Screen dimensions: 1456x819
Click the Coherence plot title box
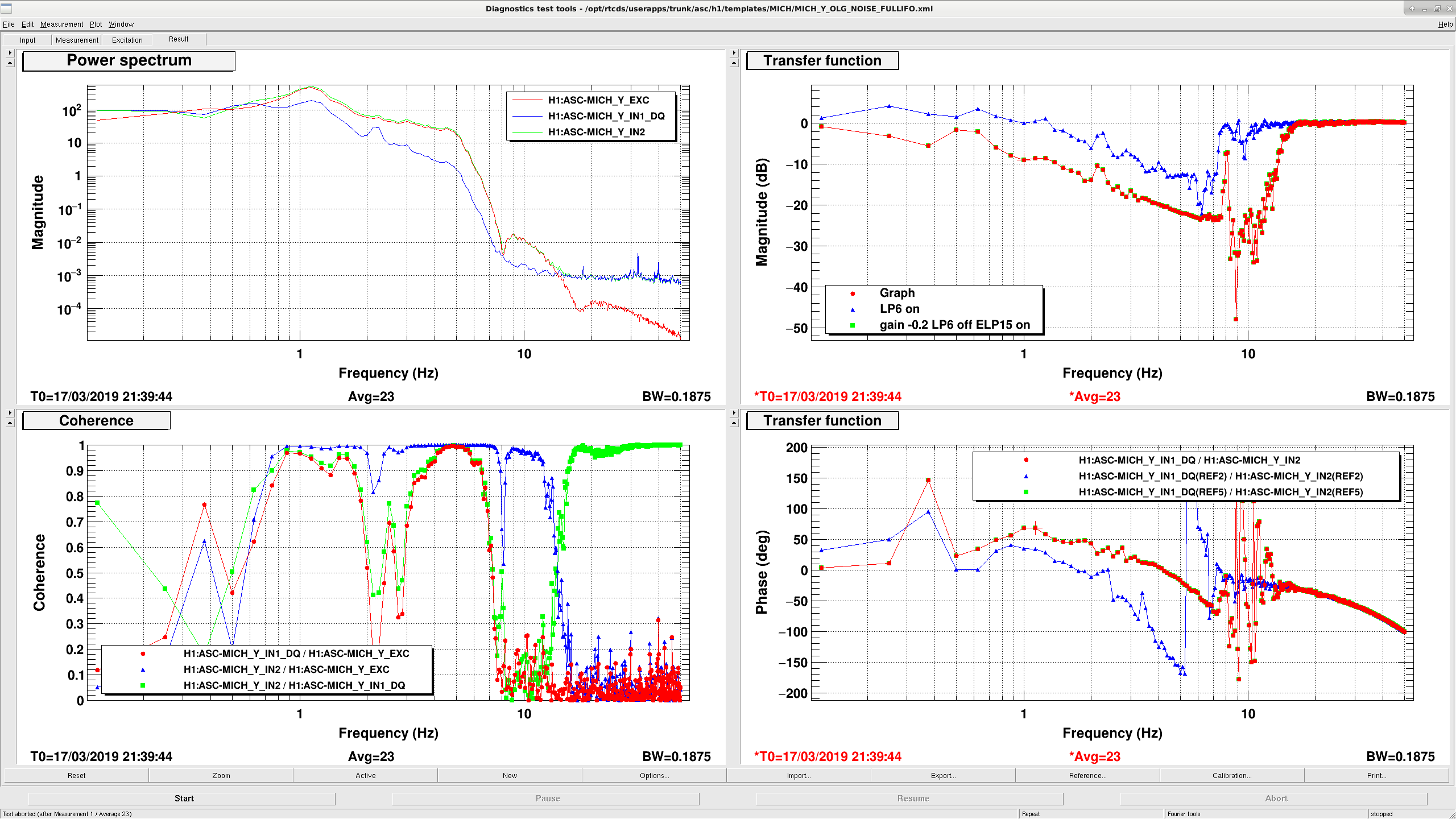[96, 421]
